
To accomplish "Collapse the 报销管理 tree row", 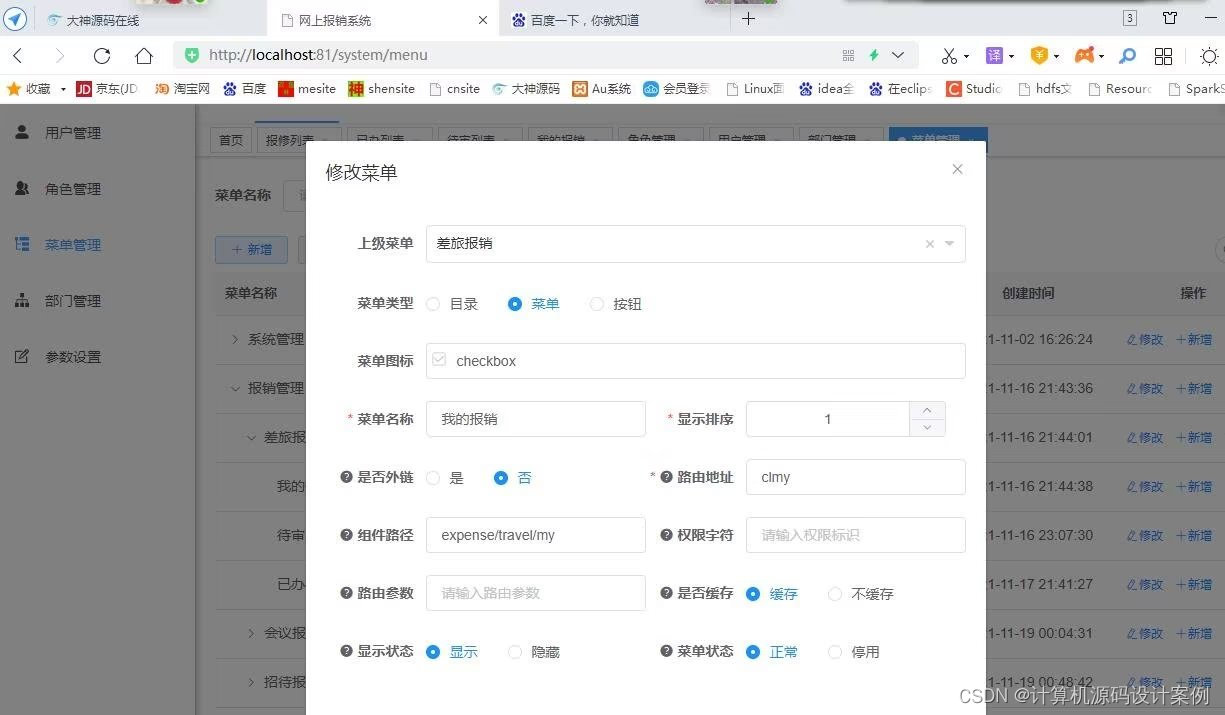I will click(x=235, y=388).
